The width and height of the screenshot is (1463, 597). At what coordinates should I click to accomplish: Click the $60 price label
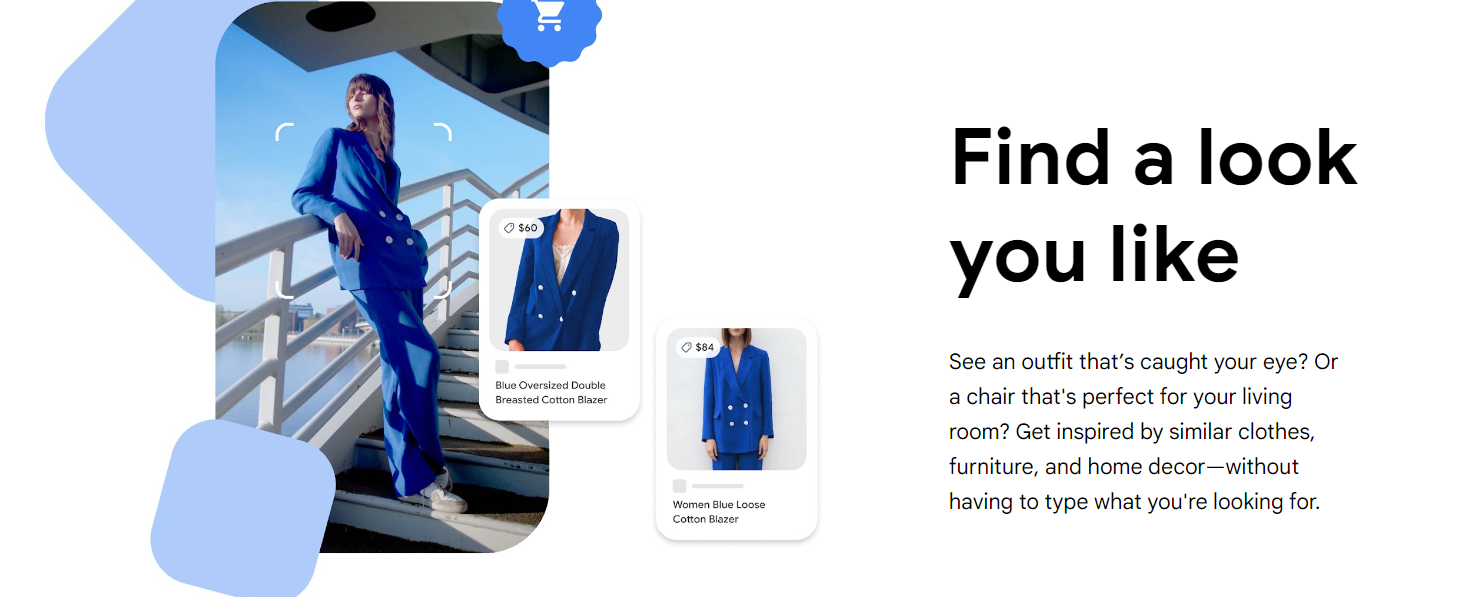coord(527,228)
